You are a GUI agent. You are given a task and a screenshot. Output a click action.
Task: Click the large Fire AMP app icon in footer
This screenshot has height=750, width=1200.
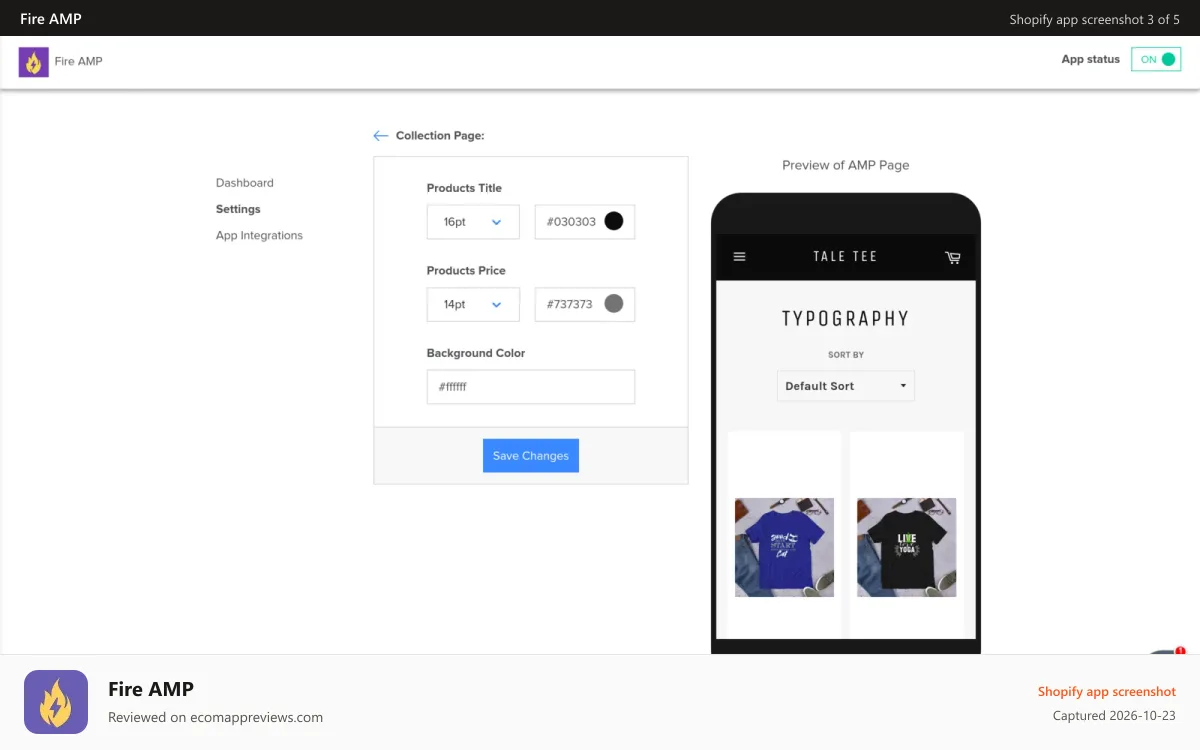(56, 702)
